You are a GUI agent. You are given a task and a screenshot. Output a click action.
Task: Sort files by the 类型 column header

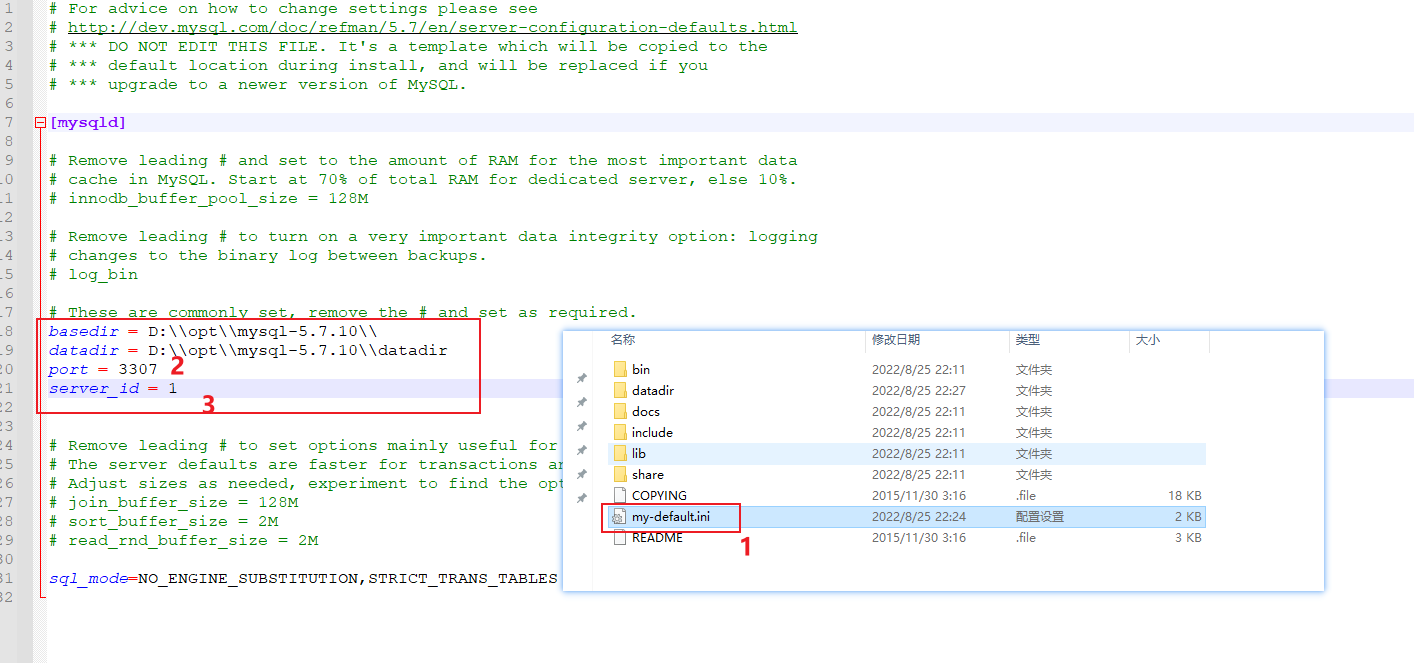coord(1028,340)
